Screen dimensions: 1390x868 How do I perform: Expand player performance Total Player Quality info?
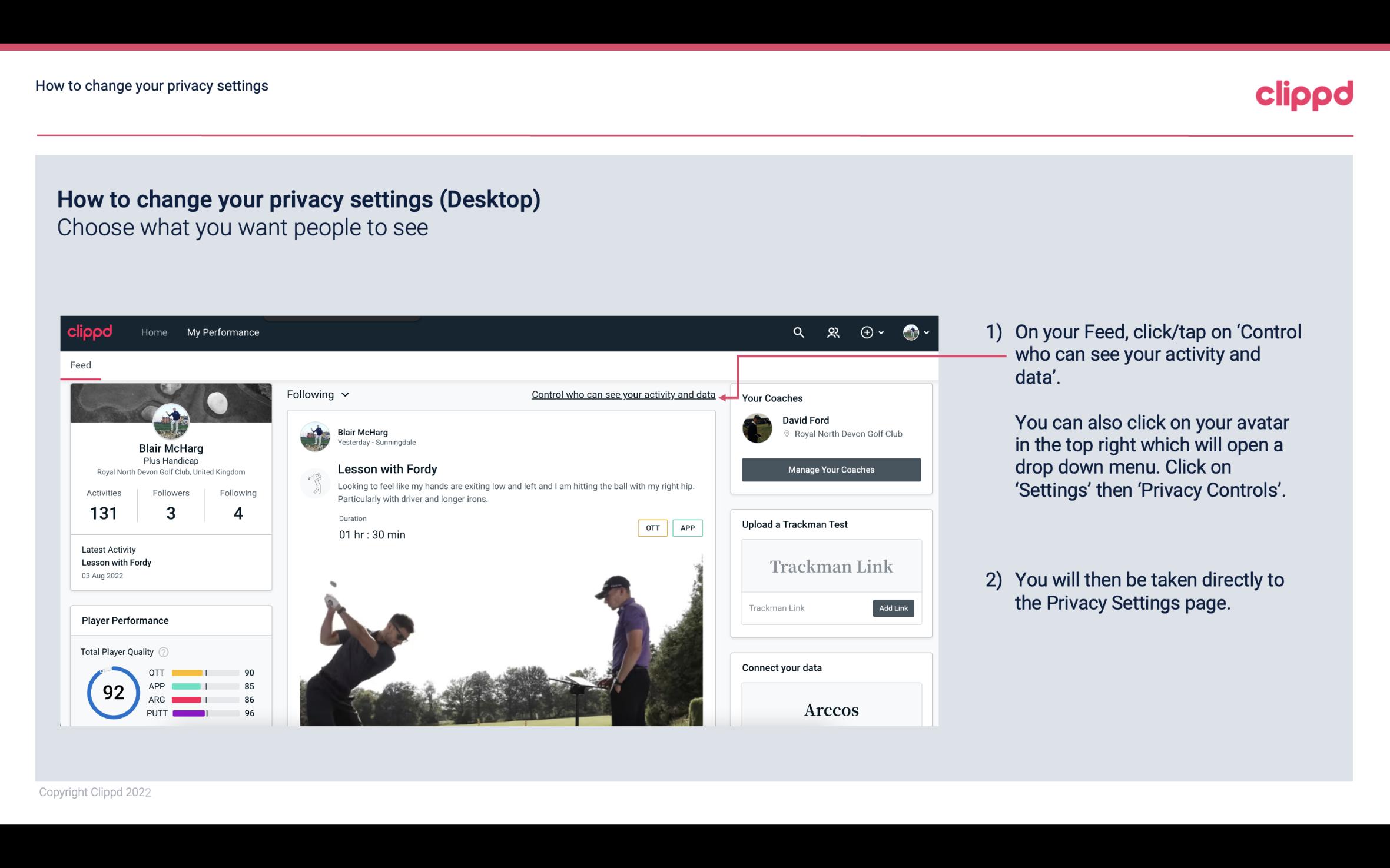click(x=164, y=651)
